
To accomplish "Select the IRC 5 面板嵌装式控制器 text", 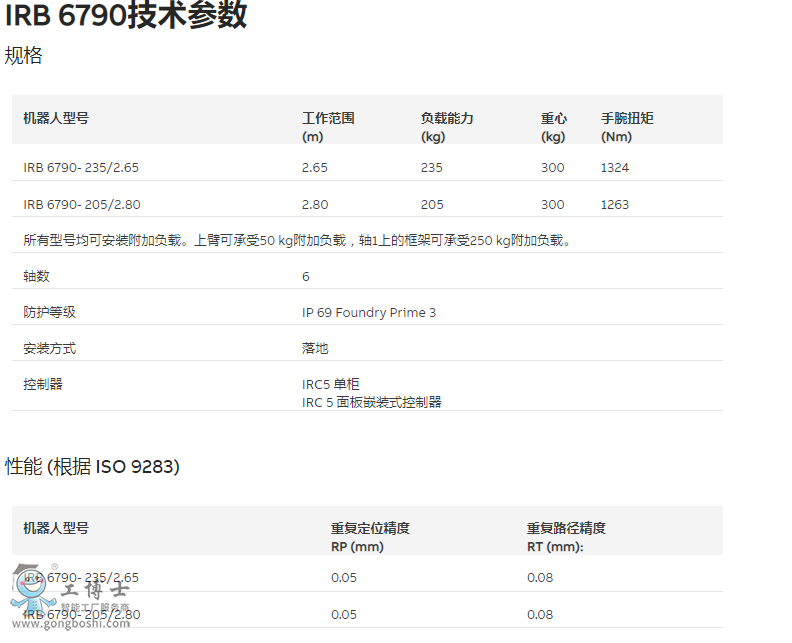I will [371, 402].
